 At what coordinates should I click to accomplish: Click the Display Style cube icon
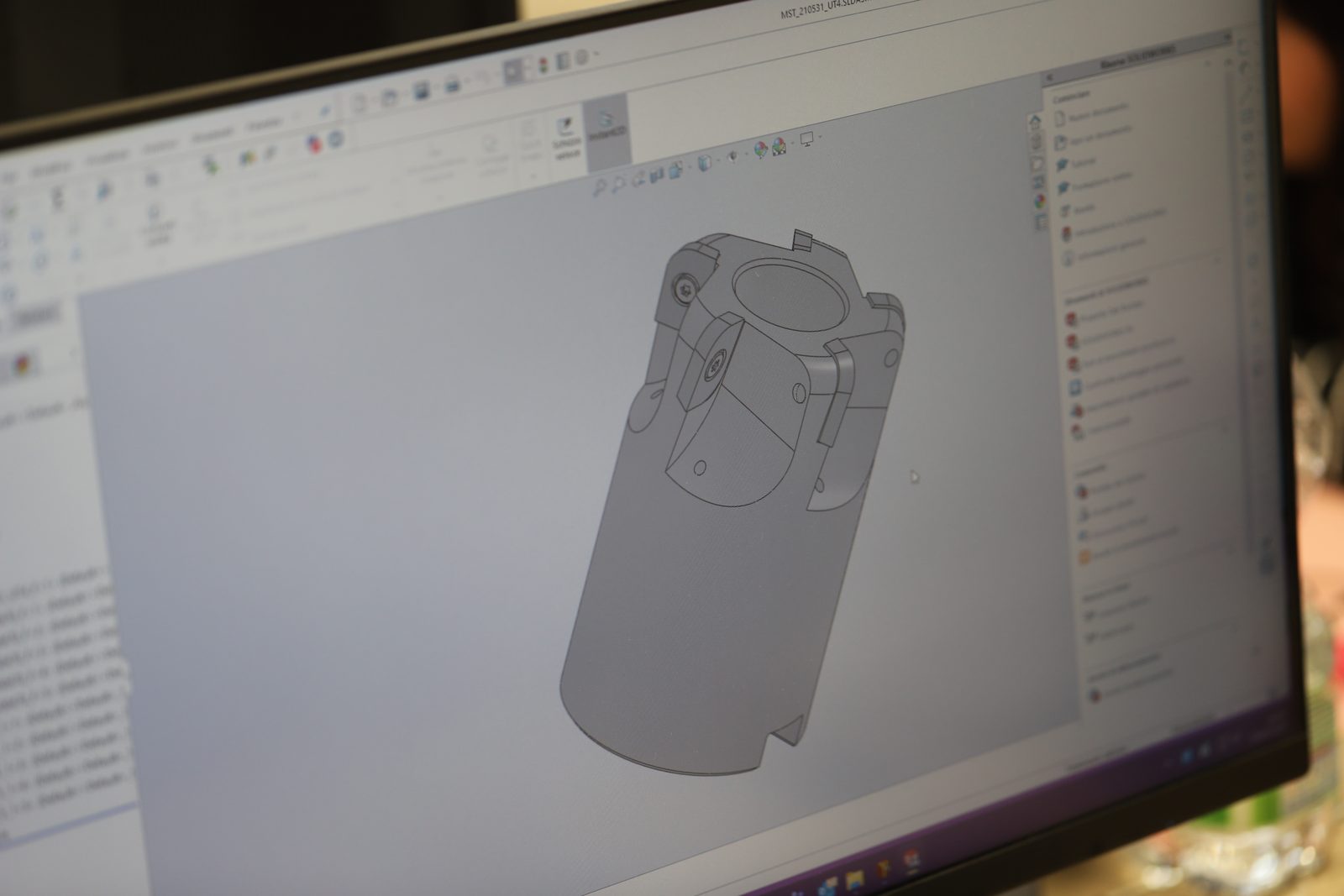[704, 163]
